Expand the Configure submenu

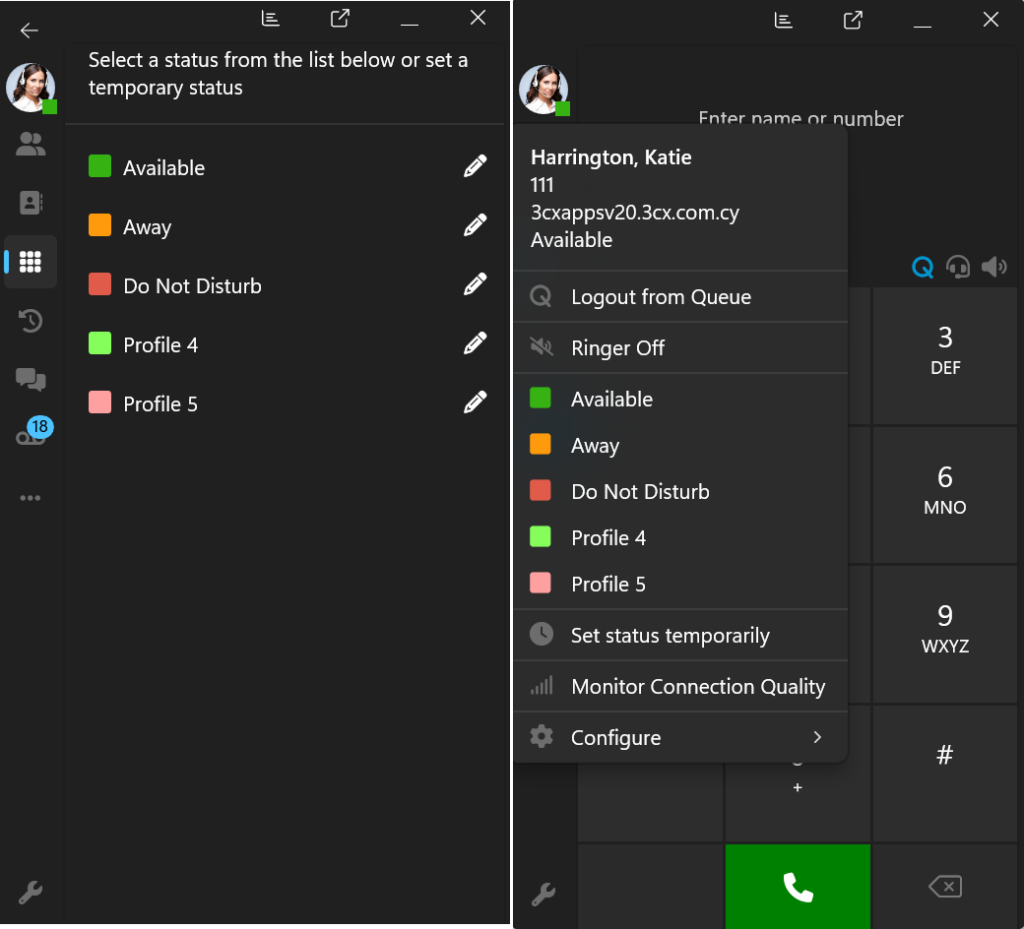pyautogui.click(x=680, y=737)
